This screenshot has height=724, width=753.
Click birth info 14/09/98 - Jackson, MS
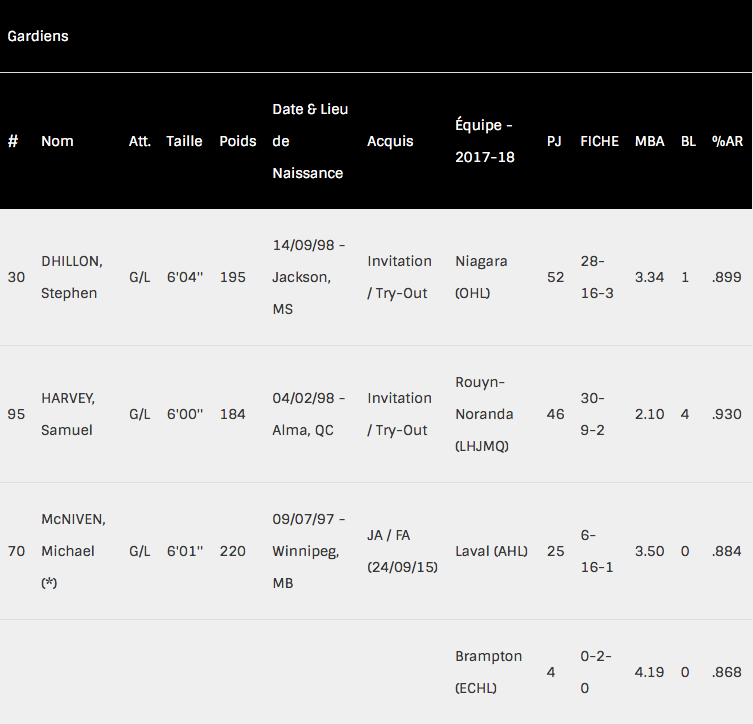coord(309,277)
